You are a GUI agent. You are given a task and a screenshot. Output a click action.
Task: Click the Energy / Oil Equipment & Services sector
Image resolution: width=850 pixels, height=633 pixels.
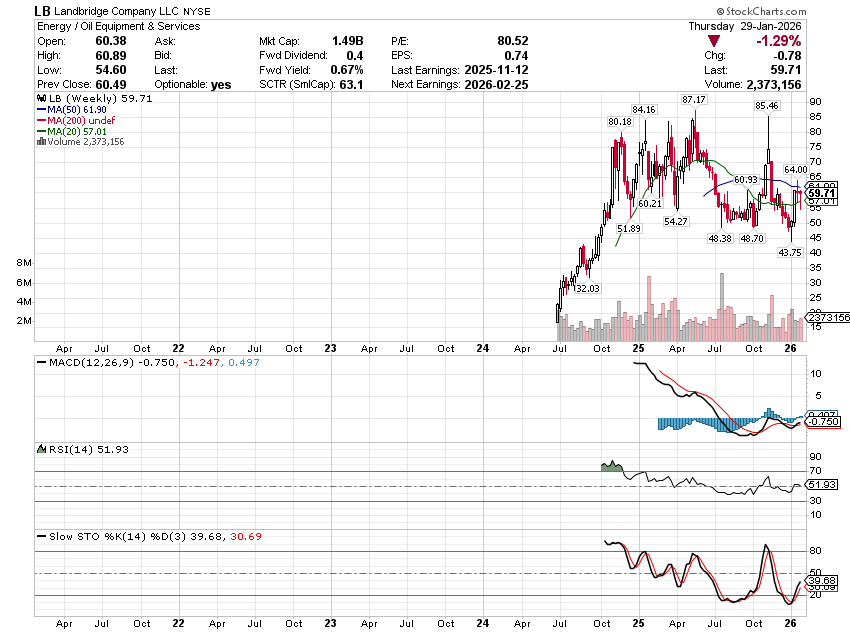point(117,26)
